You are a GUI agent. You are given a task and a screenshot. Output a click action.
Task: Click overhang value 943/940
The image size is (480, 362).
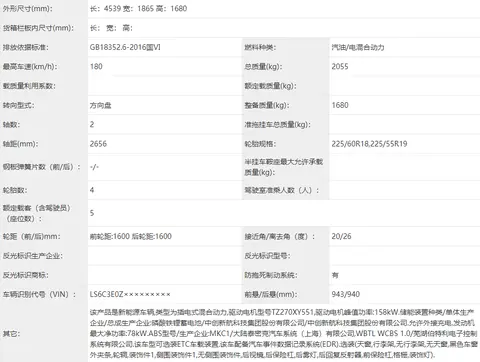[x=346, y=294]
